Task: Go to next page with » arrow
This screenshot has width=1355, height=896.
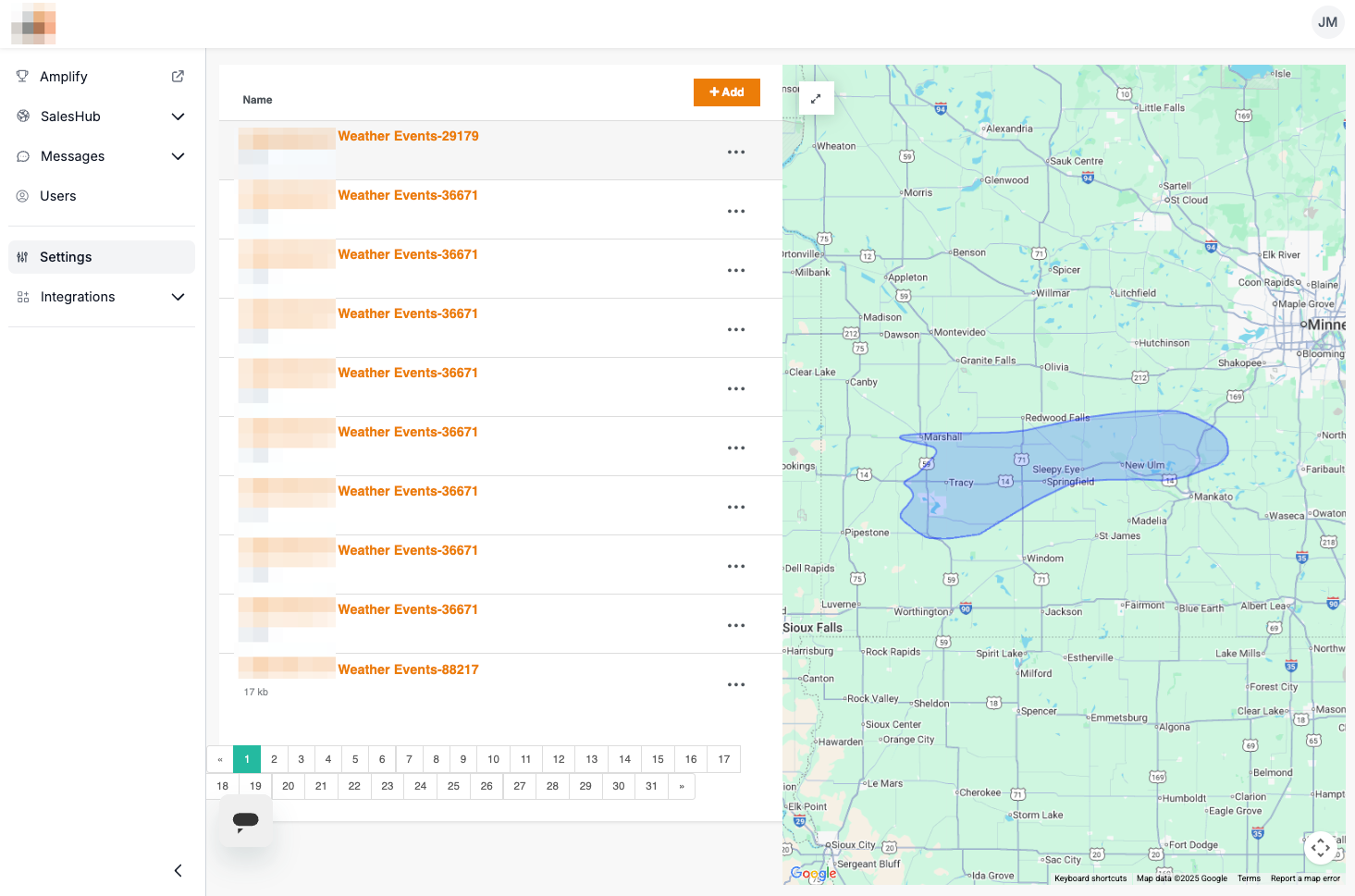Action: click(682, 786)
